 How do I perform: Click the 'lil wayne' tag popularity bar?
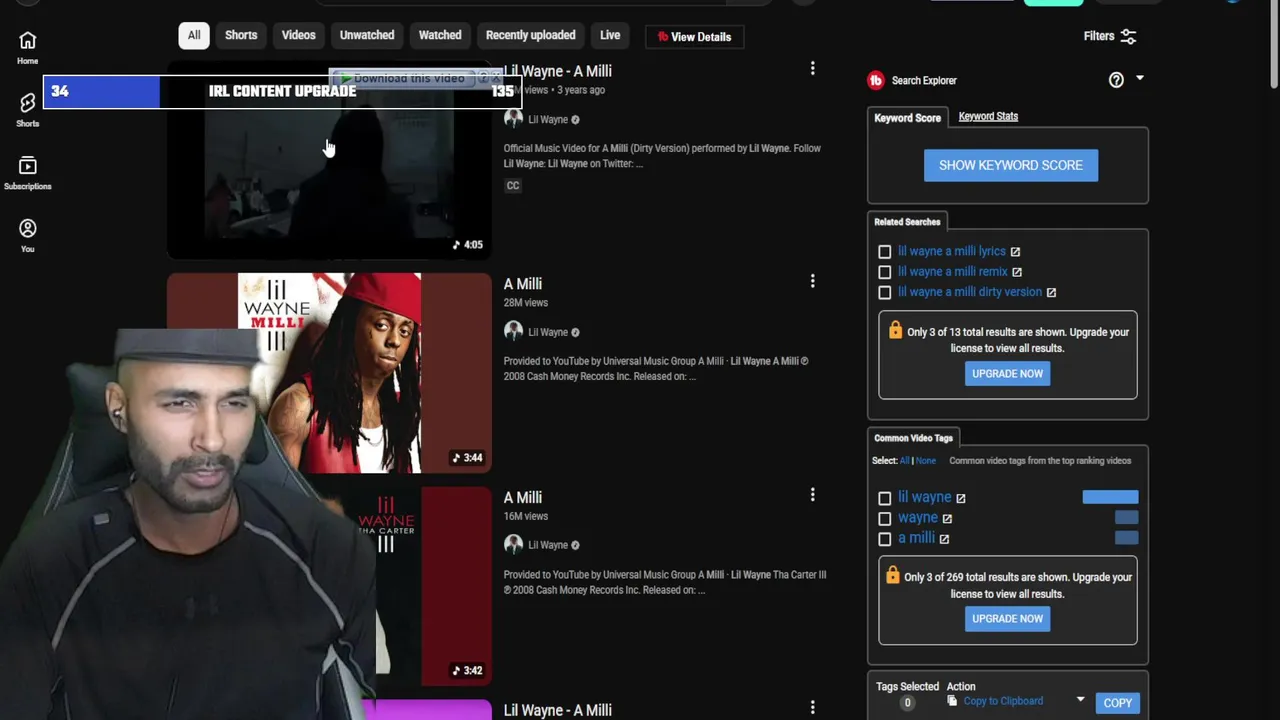coord(1110,497)
